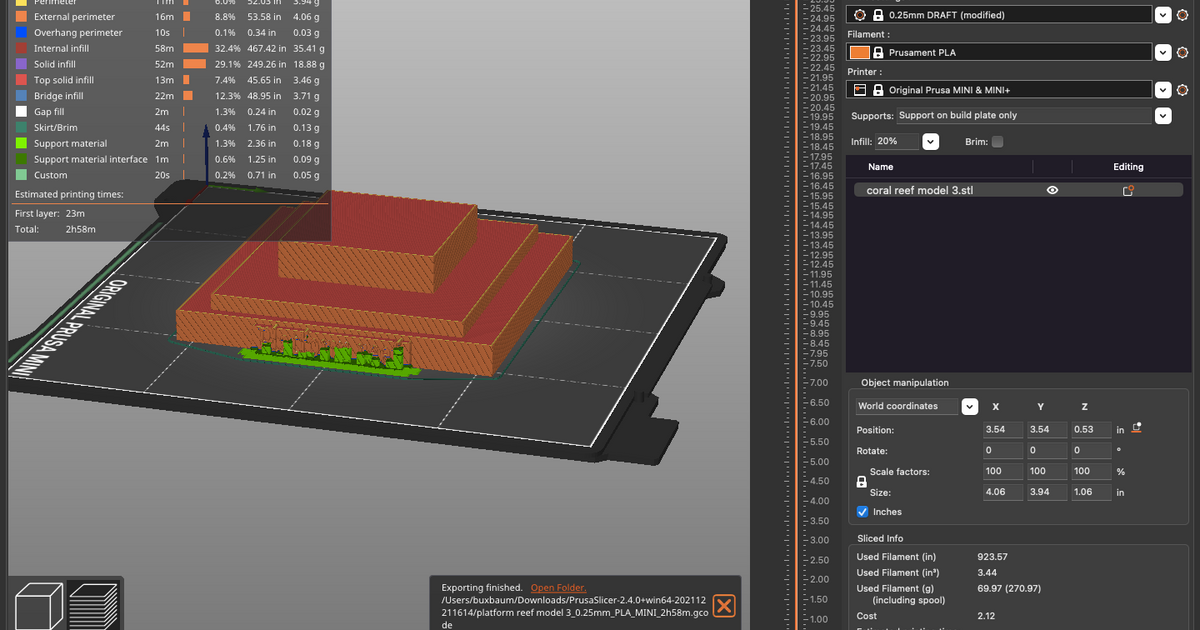Click the circular preset icon before 0.25mm DRAFT
Screen dimensions: 1200x630
(858, 14)
